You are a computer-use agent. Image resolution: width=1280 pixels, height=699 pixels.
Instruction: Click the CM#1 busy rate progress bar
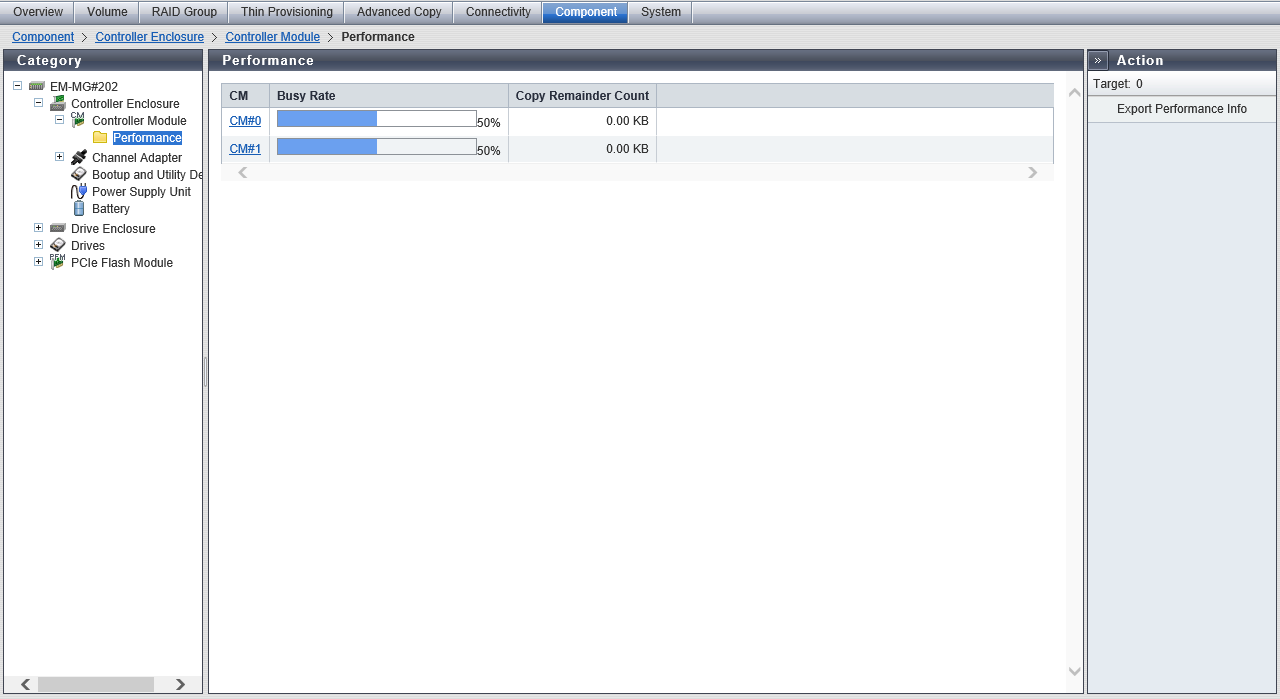click(x=376, y=147)
